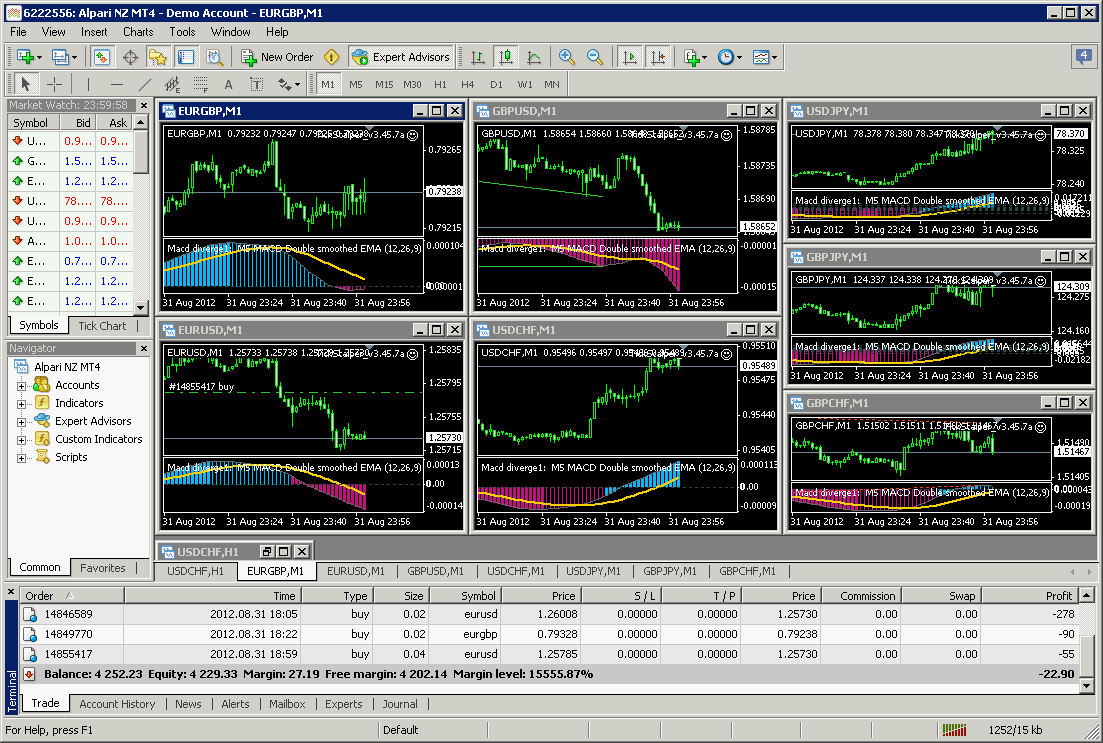The width and height of the screenshot is (1103, 743).
Task: Select the Crosshair cursor tool
Action: (x=55, y=84)
